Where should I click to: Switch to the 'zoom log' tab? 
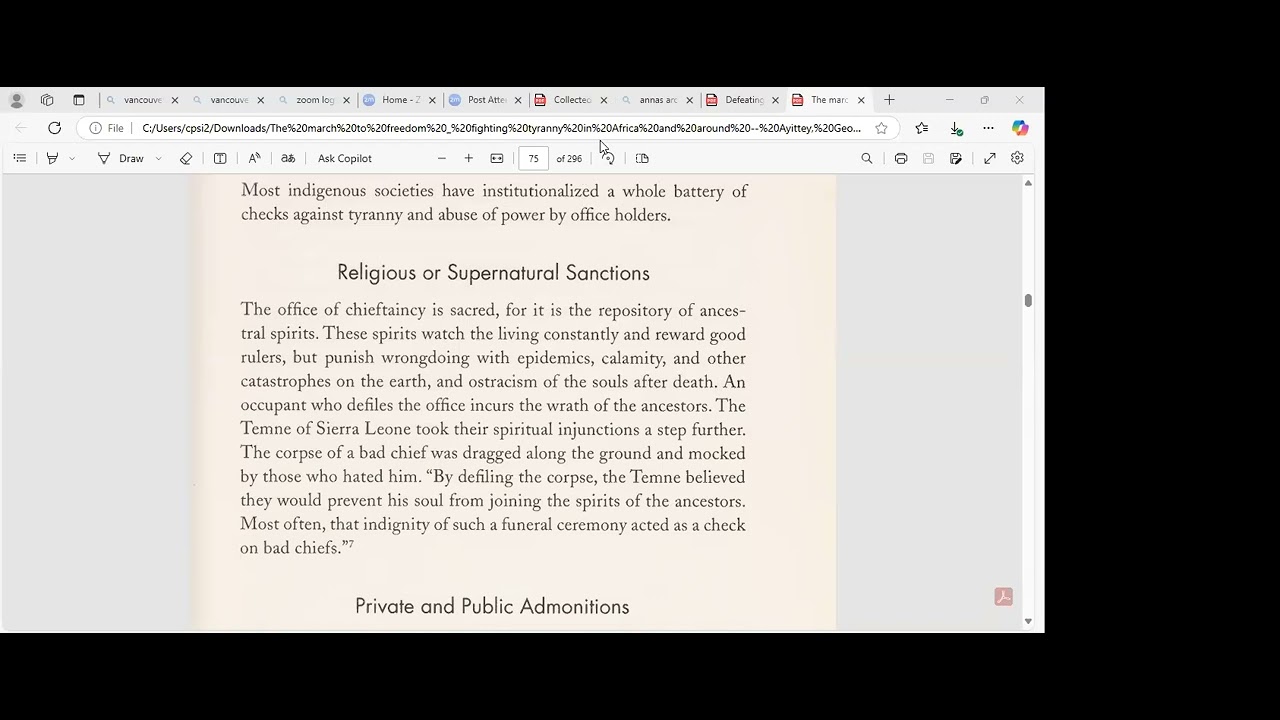coord(314,100)
